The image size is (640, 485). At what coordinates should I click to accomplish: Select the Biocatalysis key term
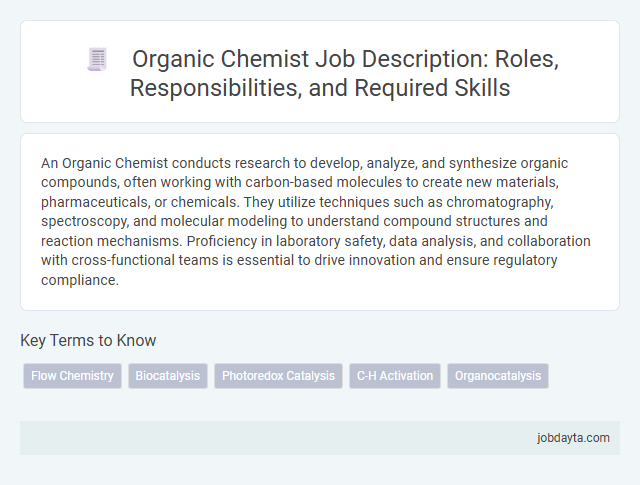(168, 376)
